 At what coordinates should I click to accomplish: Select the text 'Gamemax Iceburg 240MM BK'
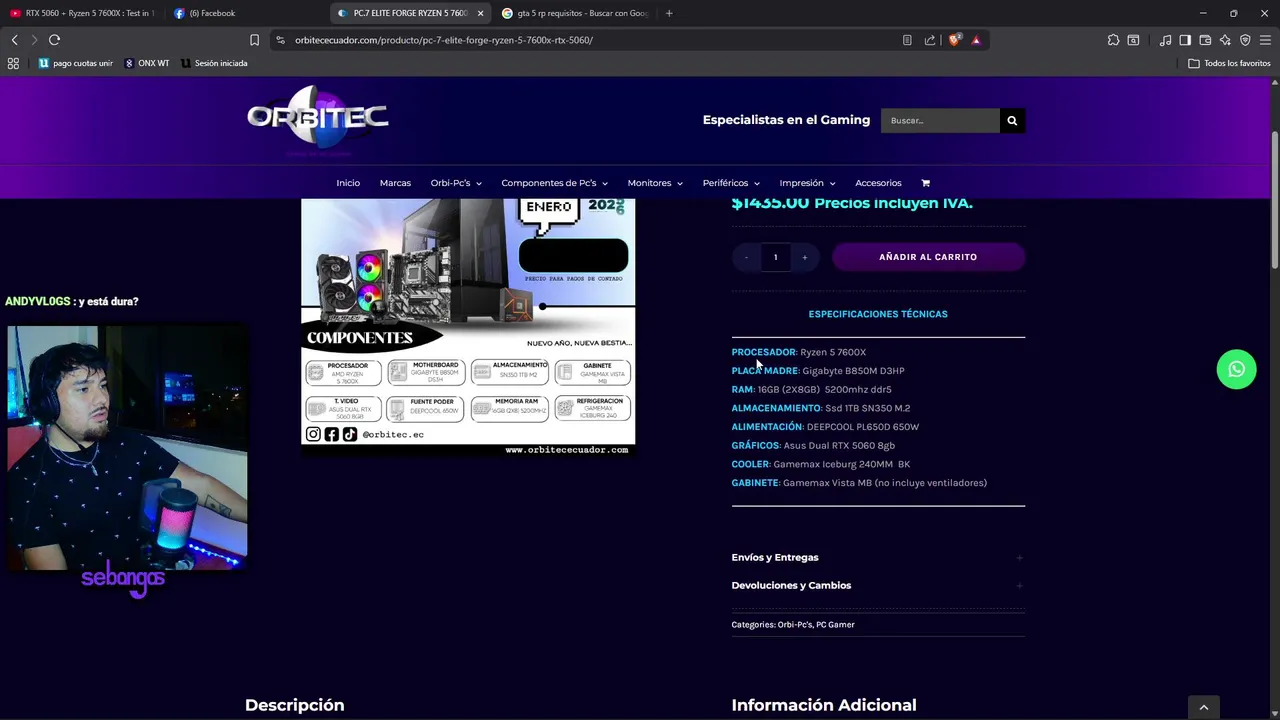tap(841, 464)
